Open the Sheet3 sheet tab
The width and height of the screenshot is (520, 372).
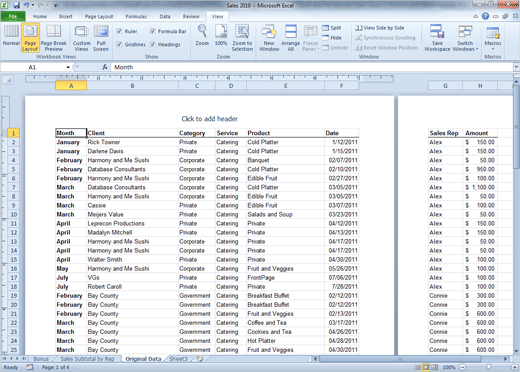(x=178, y=359)
